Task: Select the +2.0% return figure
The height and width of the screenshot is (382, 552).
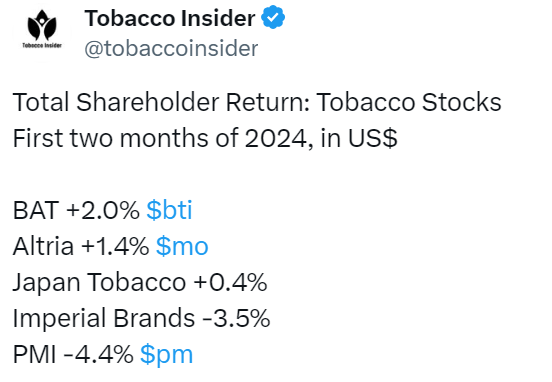Action: 102,211
